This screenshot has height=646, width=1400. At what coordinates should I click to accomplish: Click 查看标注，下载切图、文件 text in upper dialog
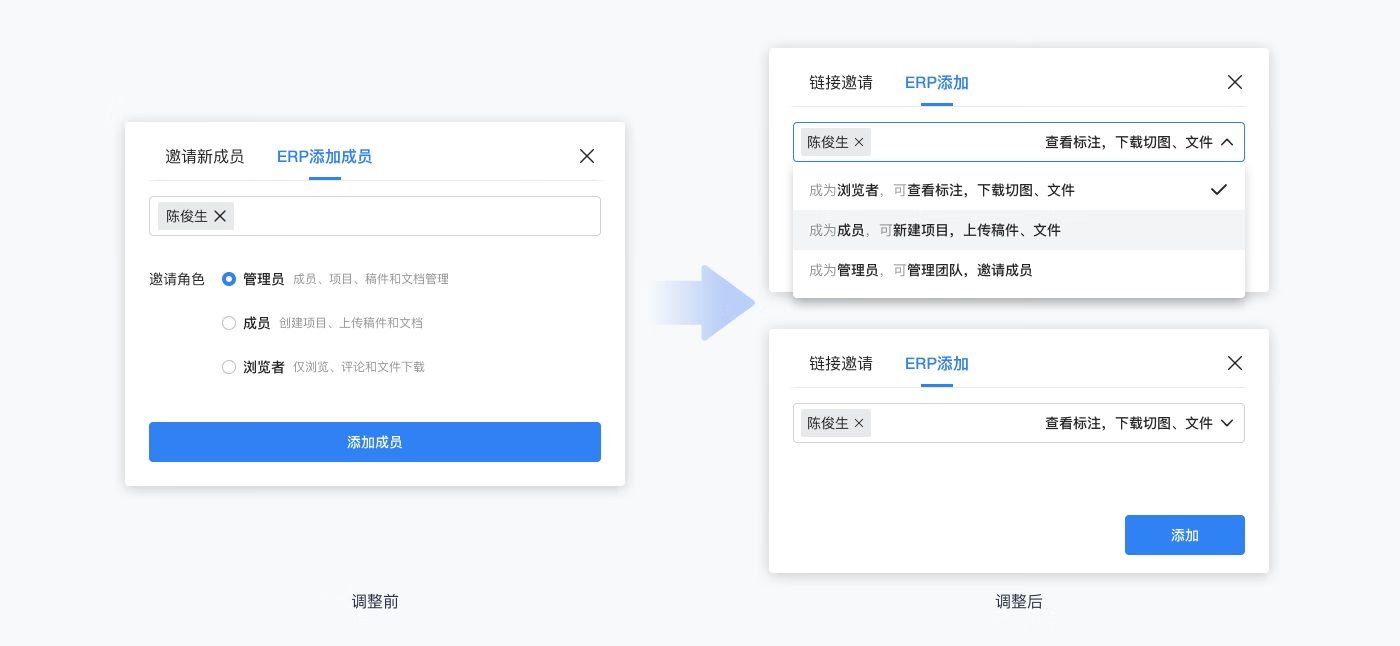[1129, 142]
